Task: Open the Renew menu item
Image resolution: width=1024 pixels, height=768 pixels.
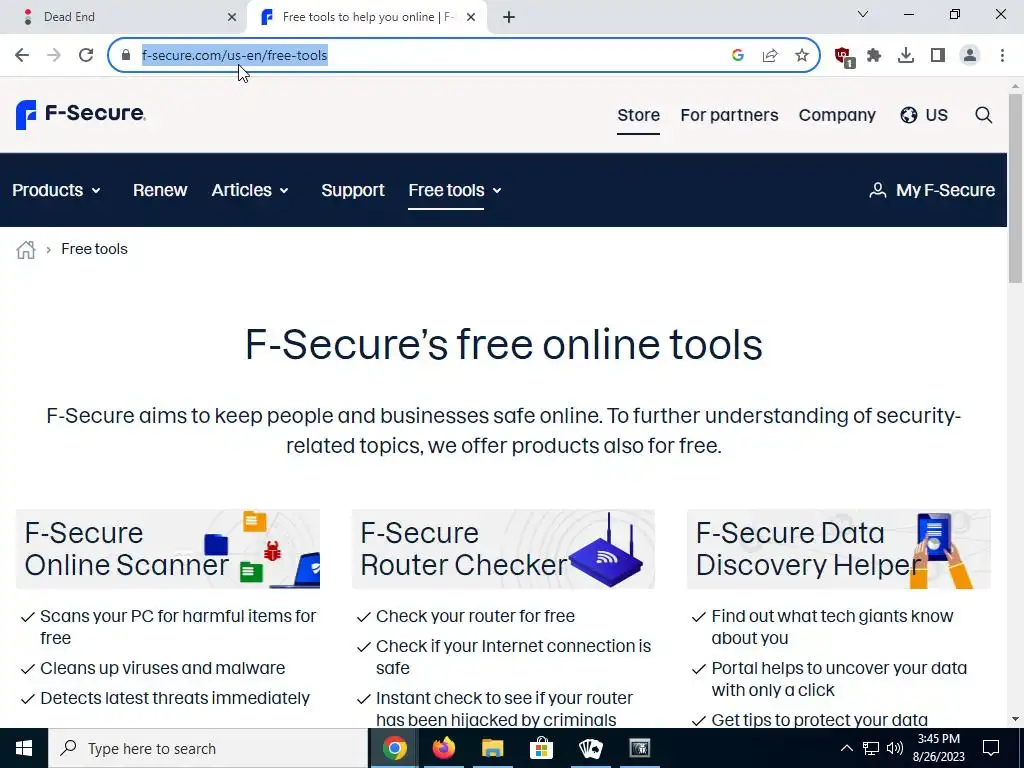Action: tap(160, 190)
